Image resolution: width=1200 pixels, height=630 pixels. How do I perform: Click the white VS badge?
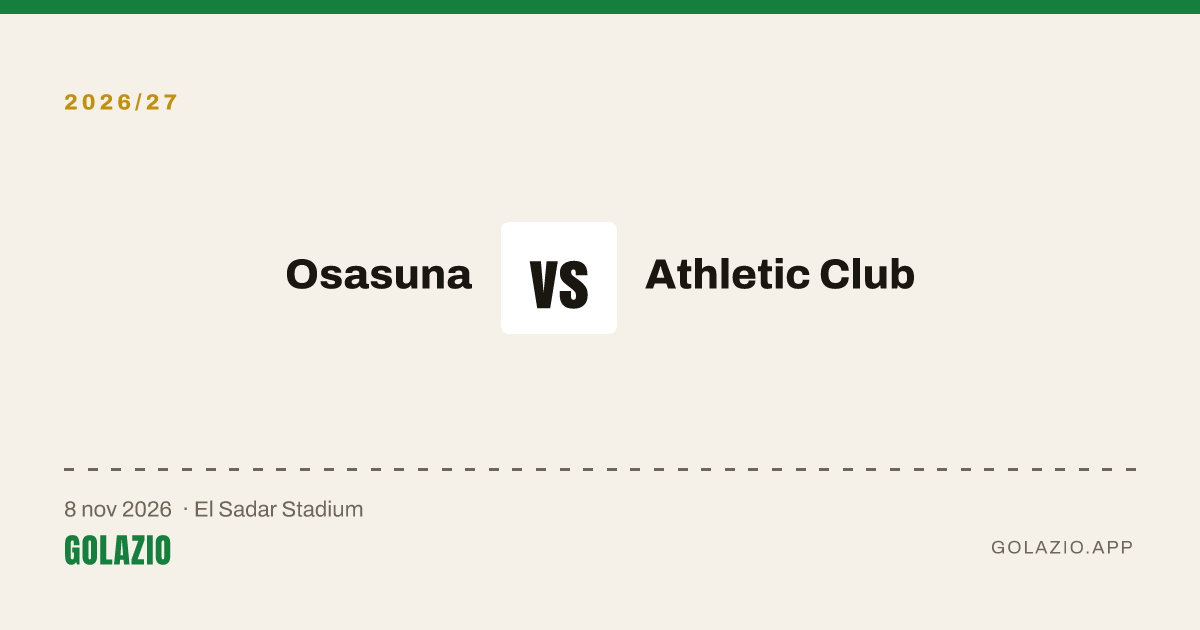(x=559, y=278)
